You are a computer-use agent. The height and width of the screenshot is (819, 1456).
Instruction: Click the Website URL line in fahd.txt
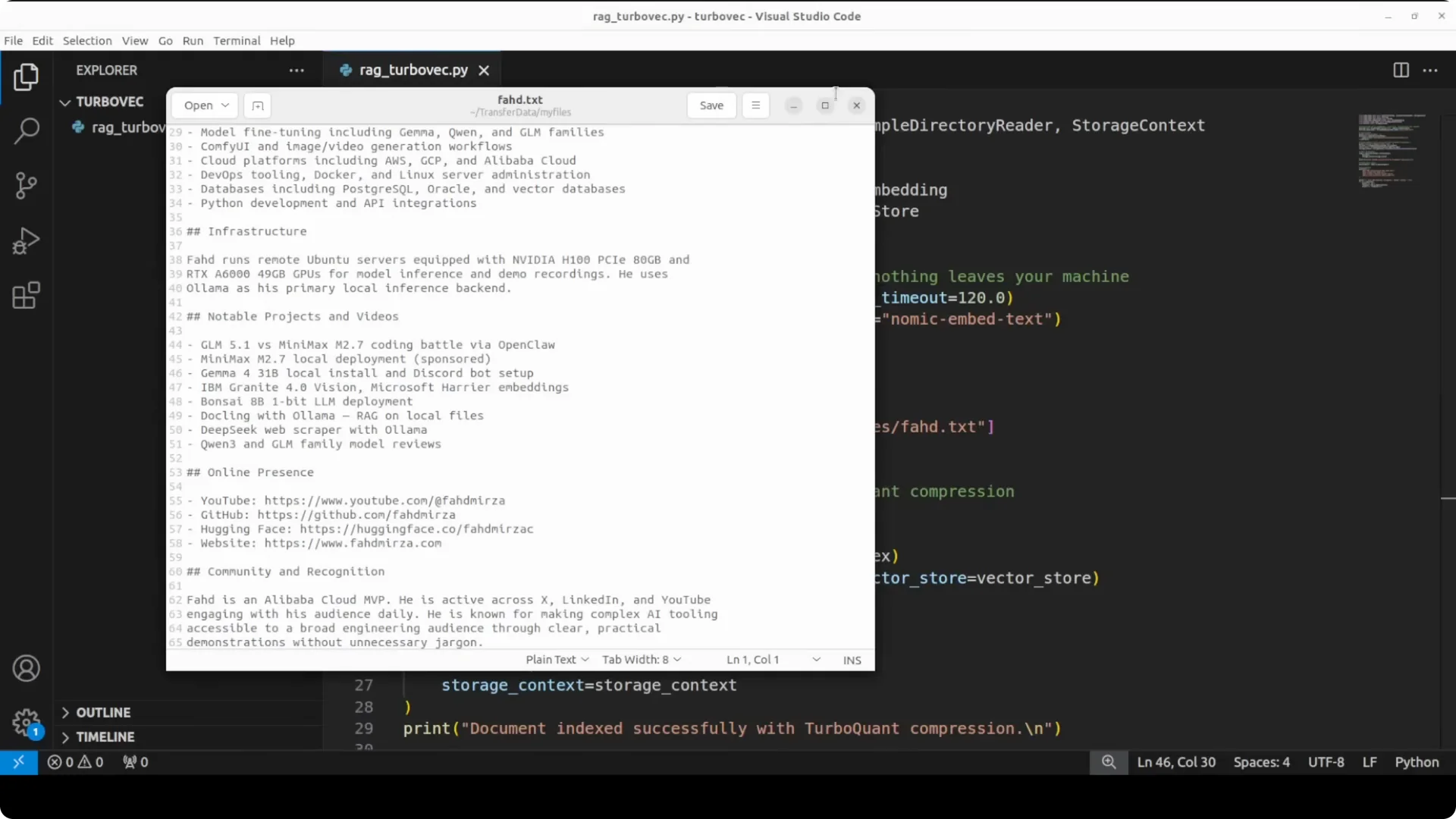314,544
